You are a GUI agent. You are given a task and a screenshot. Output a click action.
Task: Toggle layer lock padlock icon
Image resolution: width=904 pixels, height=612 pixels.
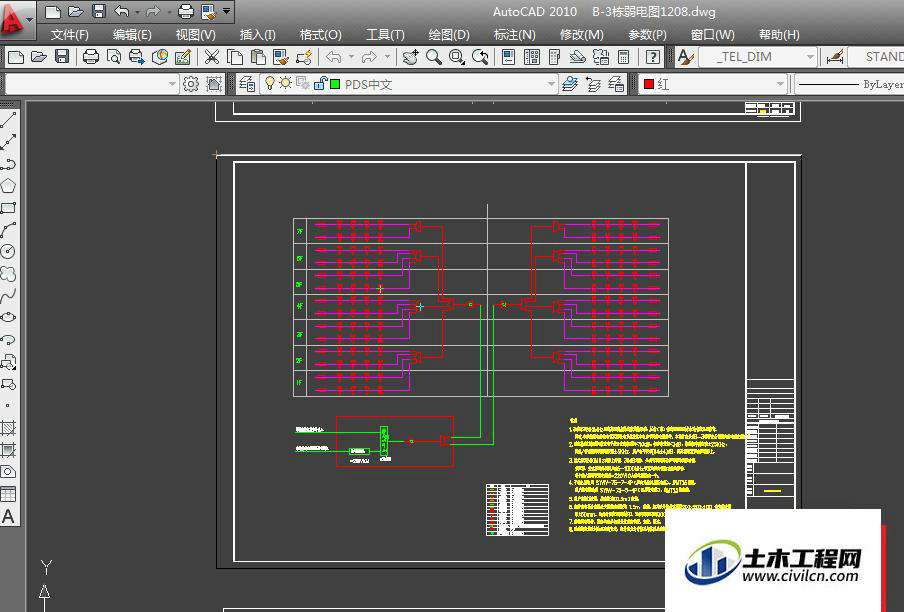coord(320,84)
